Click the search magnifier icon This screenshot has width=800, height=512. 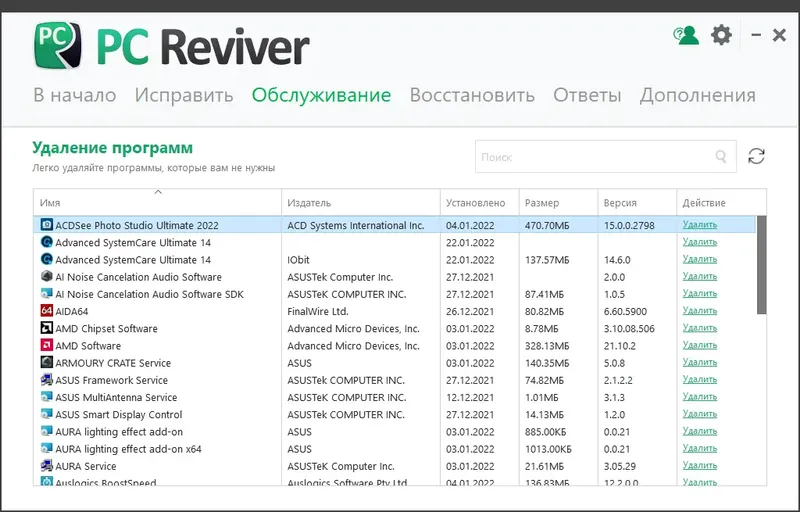[720, 156]
